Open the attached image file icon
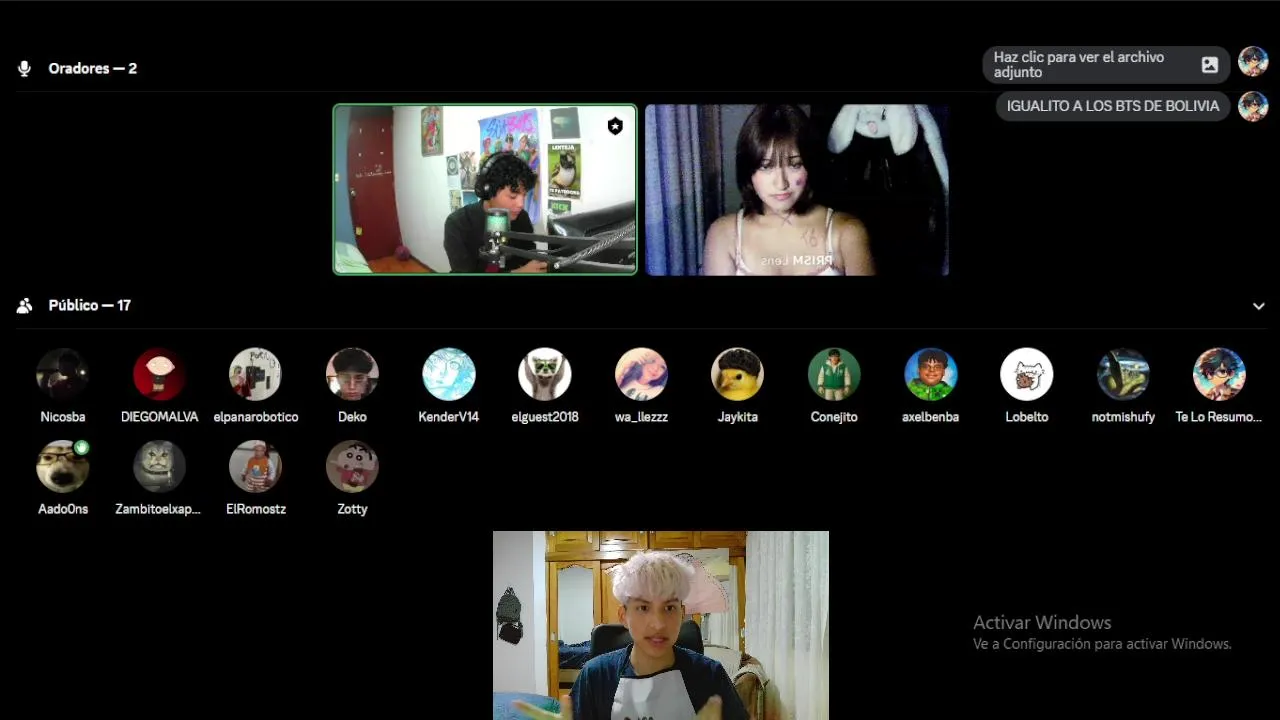The width and height of the screenshot is (1280, 720). (1210, 65)
